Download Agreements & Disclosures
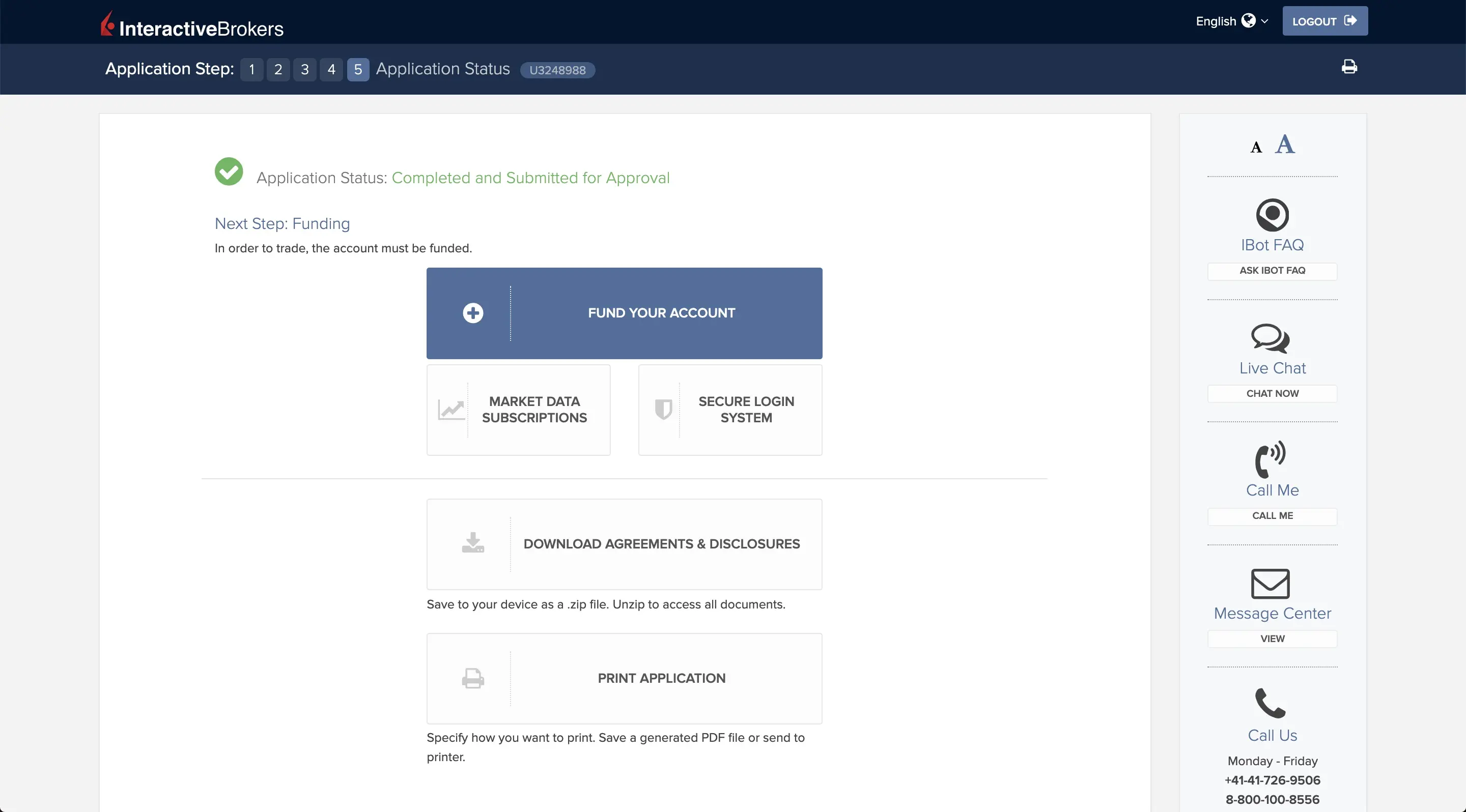 tap(624, 544)
